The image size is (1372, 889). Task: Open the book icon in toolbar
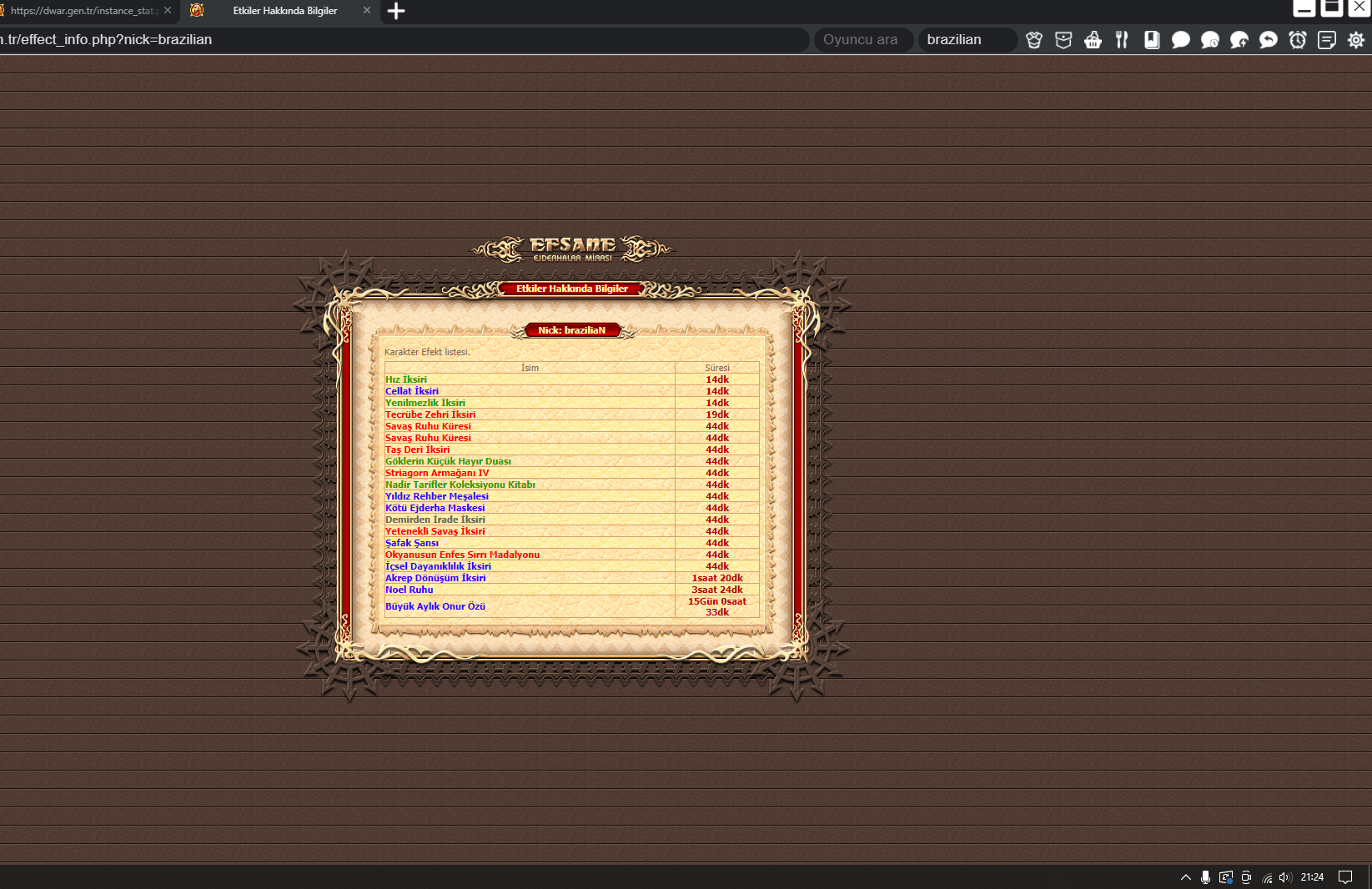1152,40
